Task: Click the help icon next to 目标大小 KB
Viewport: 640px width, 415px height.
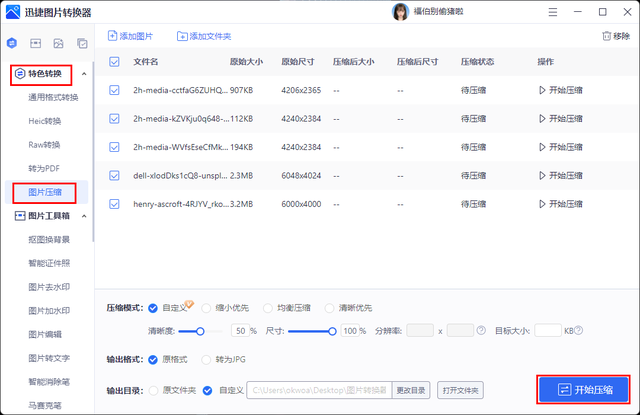Action: point(578,330)
